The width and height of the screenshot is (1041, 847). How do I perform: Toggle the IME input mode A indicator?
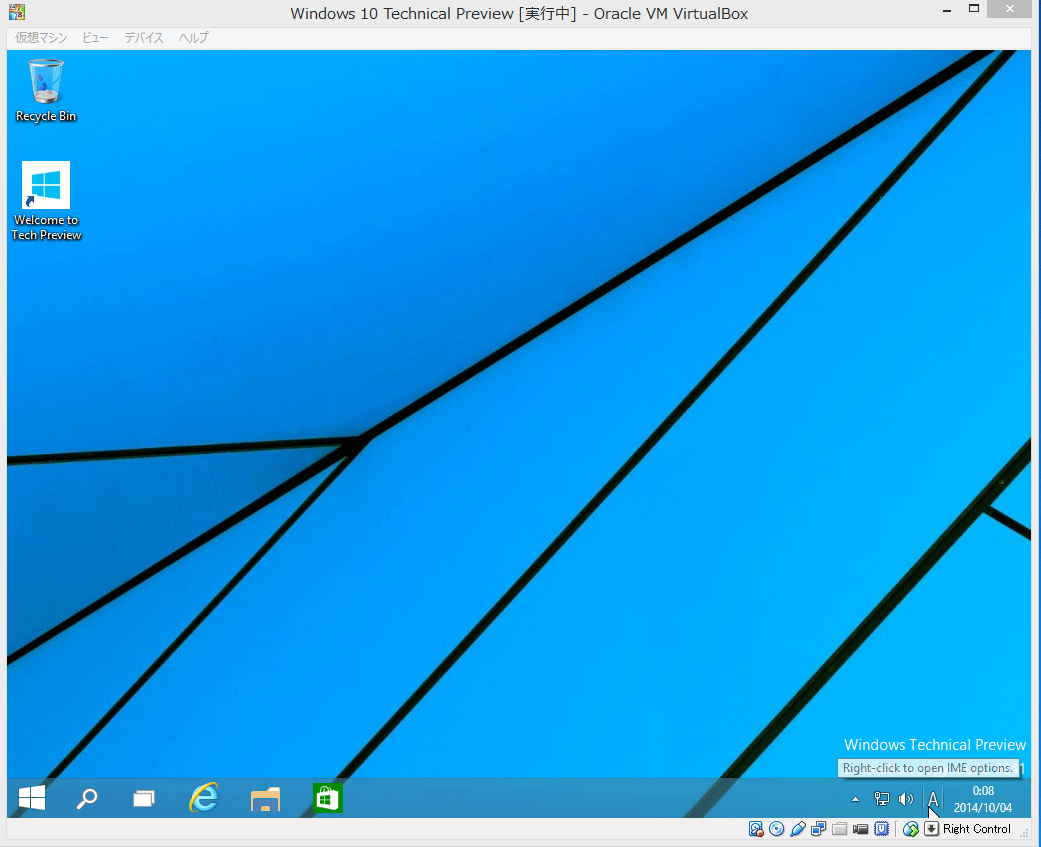point(933,799)
